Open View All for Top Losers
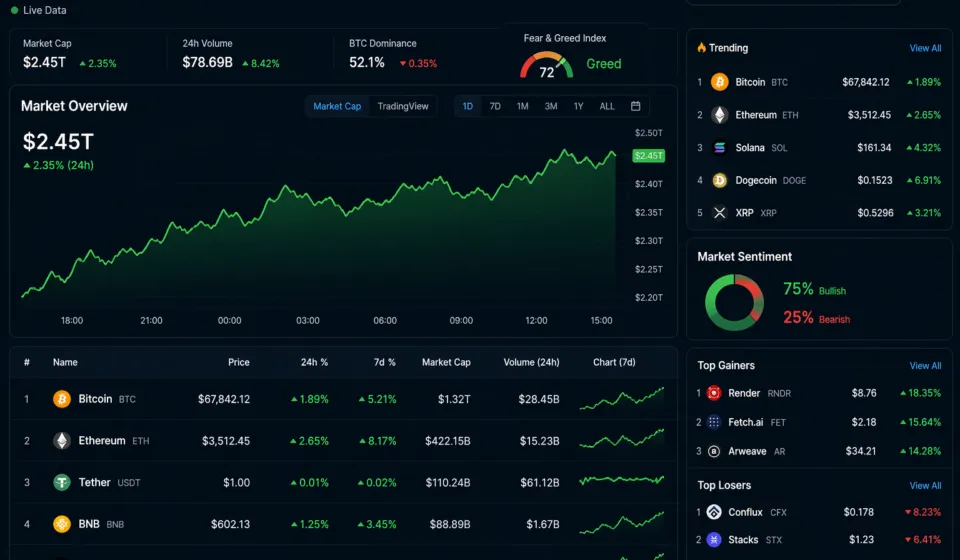Screen dimensions: 960x560 (x=925, y=486)
